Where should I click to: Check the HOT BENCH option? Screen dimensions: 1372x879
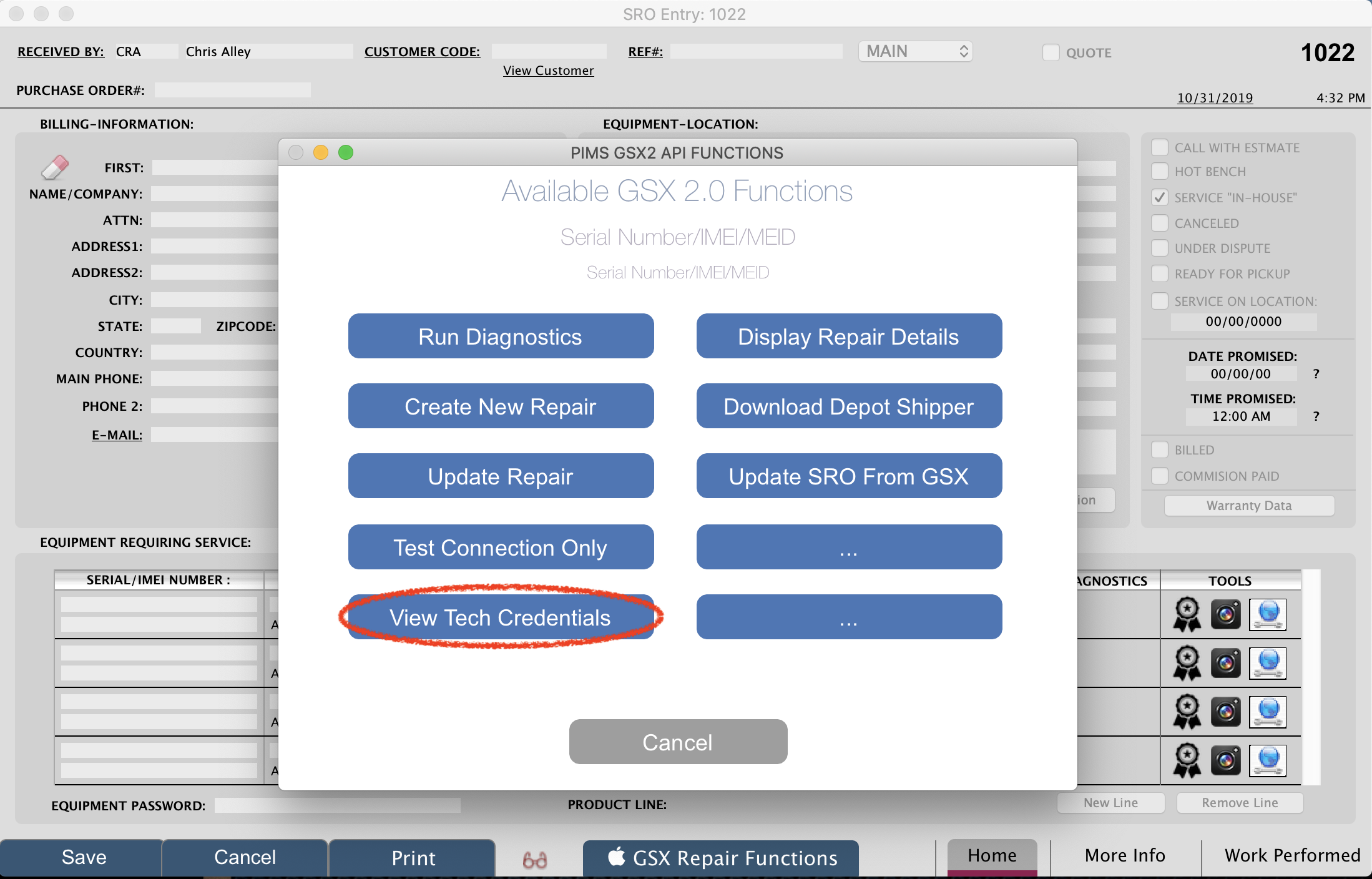pyautogui.click(x=1160, y=172)
